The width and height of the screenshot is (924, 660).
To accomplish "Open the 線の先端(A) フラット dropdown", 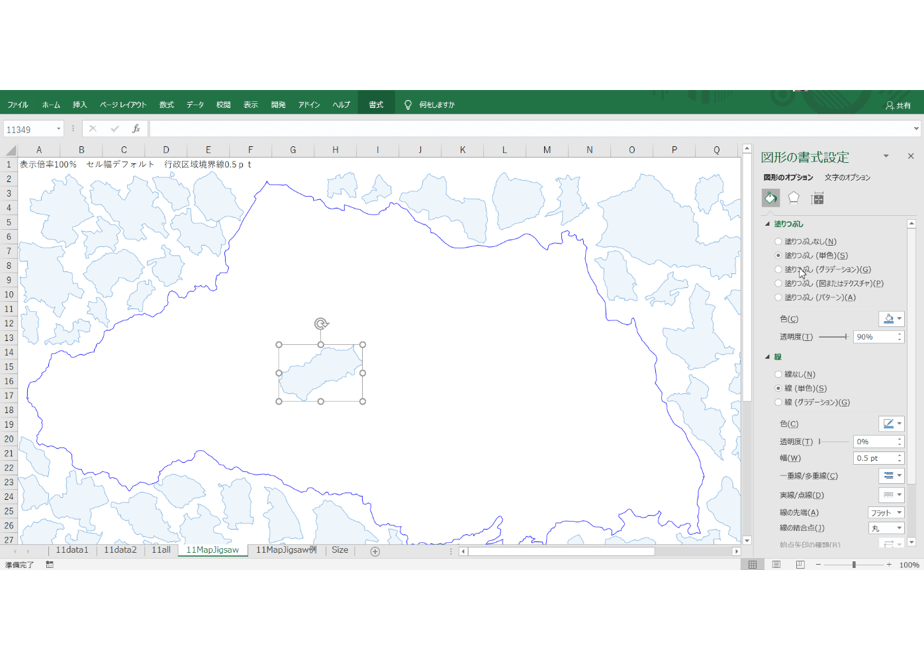I will point(886,513).
